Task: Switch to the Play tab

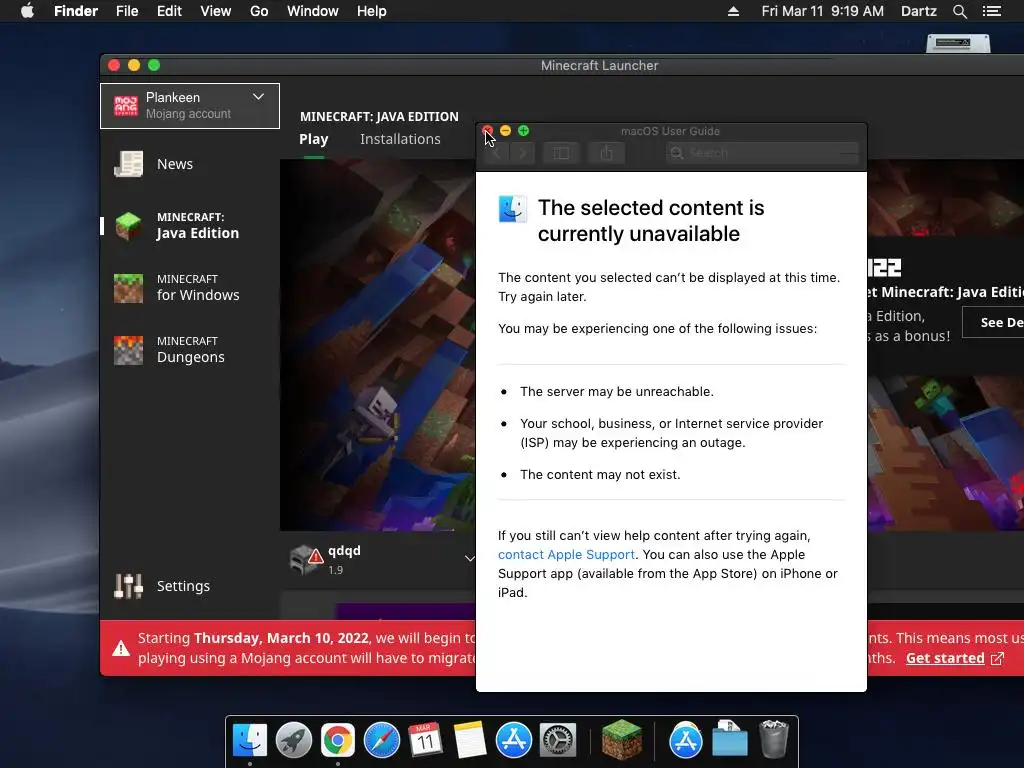Action: tap(313, 139)
